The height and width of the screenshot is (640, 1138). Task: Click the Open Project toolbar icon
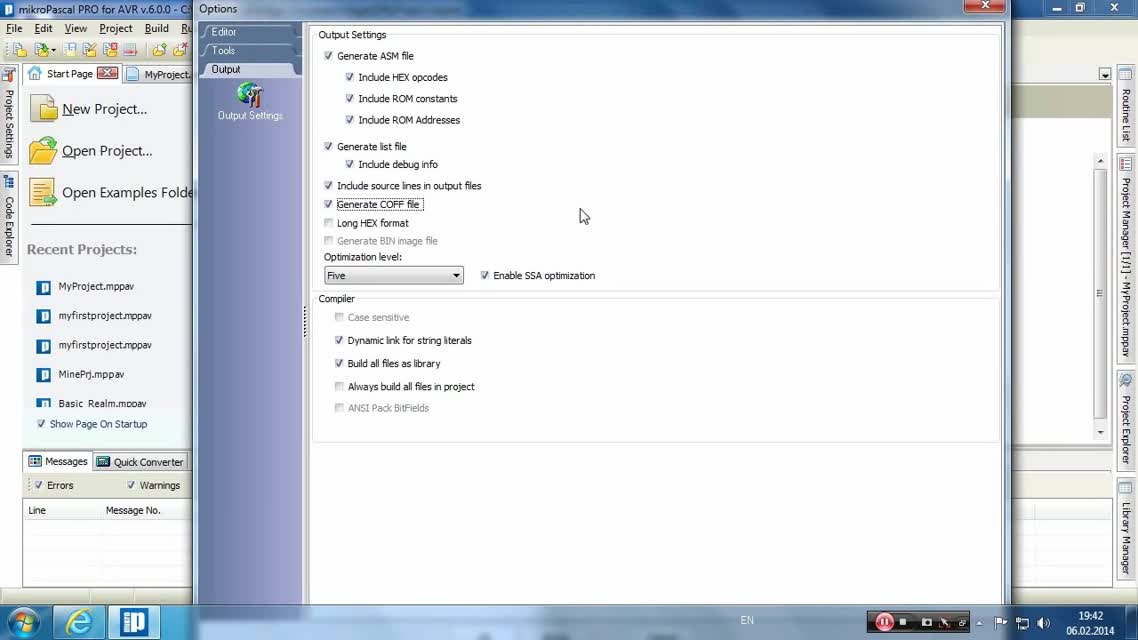coord(41,49)
